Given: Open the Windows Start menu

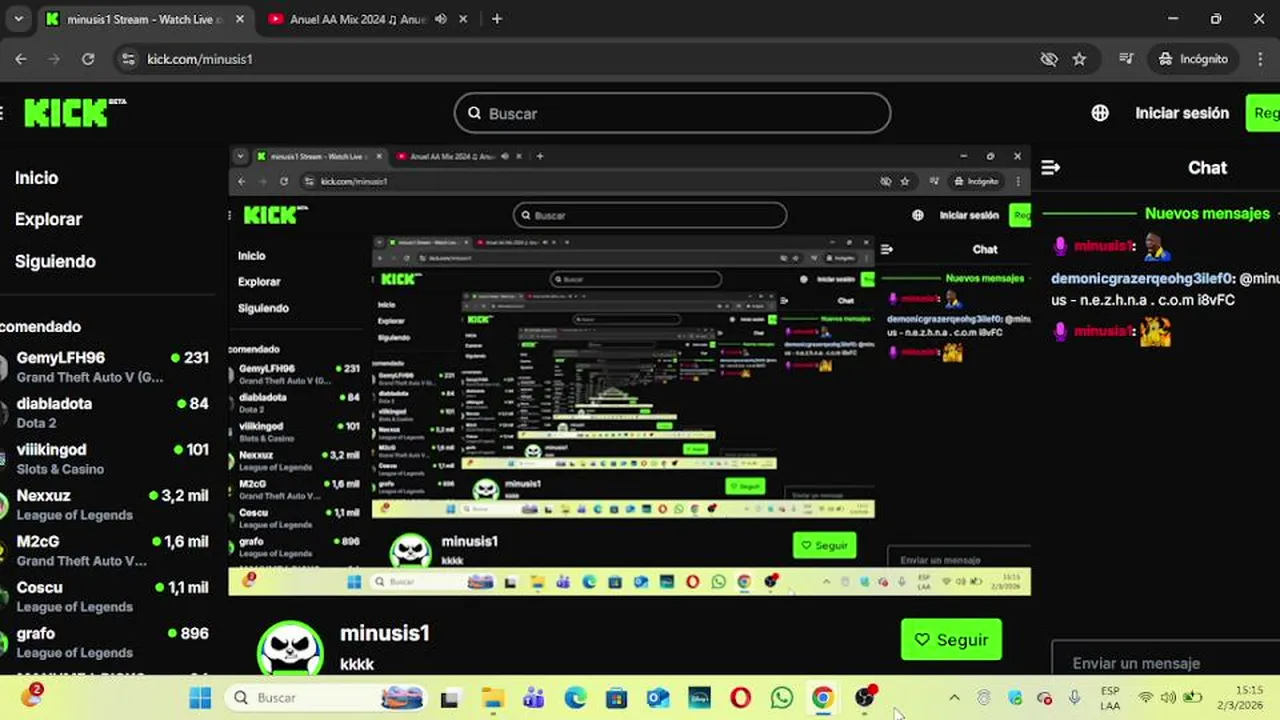Looking at the screenshot, I should pyautogui.click(x=200, y=698).
